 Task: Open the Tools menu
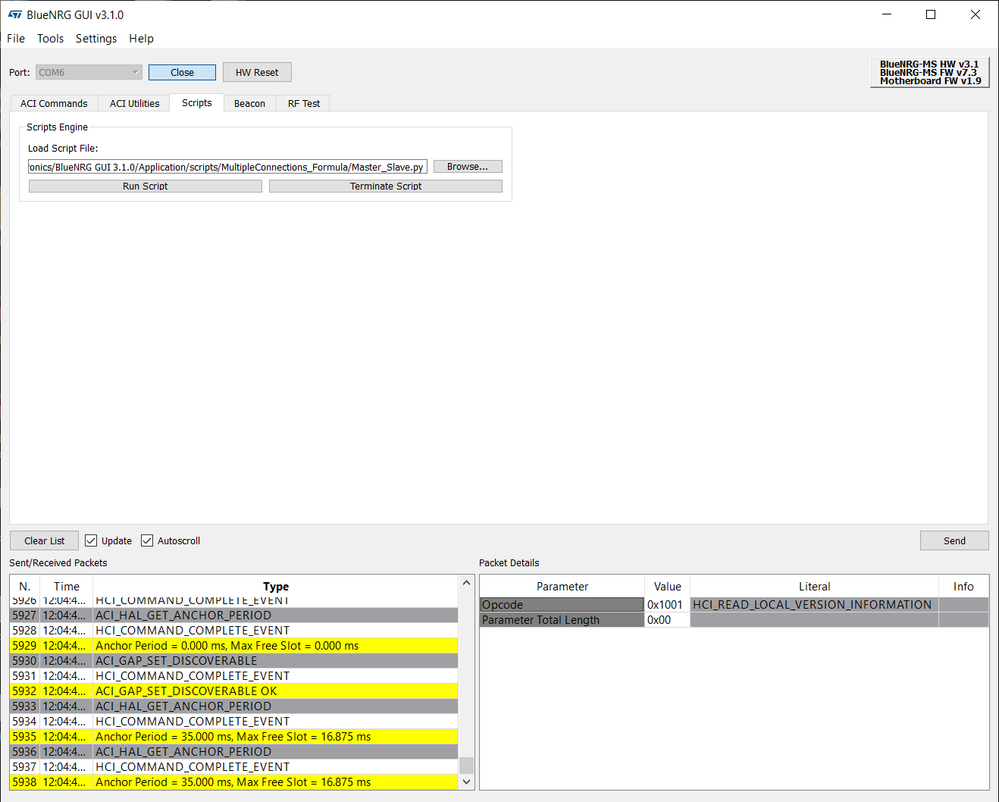50,38
